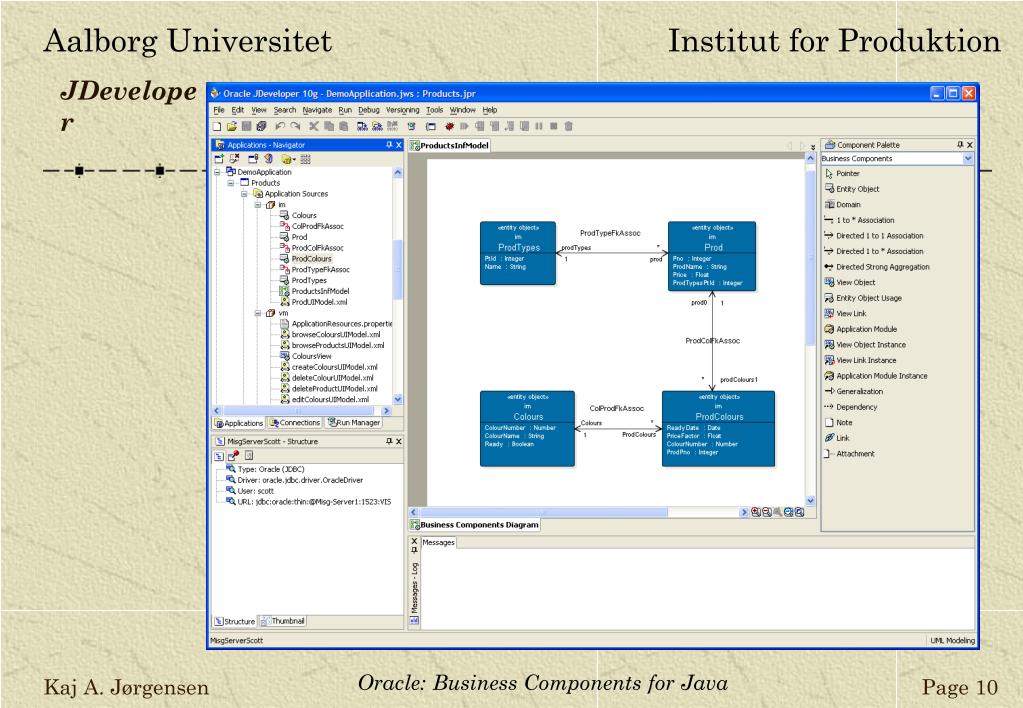Viewport: 1023px width, 708px height.
Task: Click the ProdColours entity object in diagram
Action: 718,429
